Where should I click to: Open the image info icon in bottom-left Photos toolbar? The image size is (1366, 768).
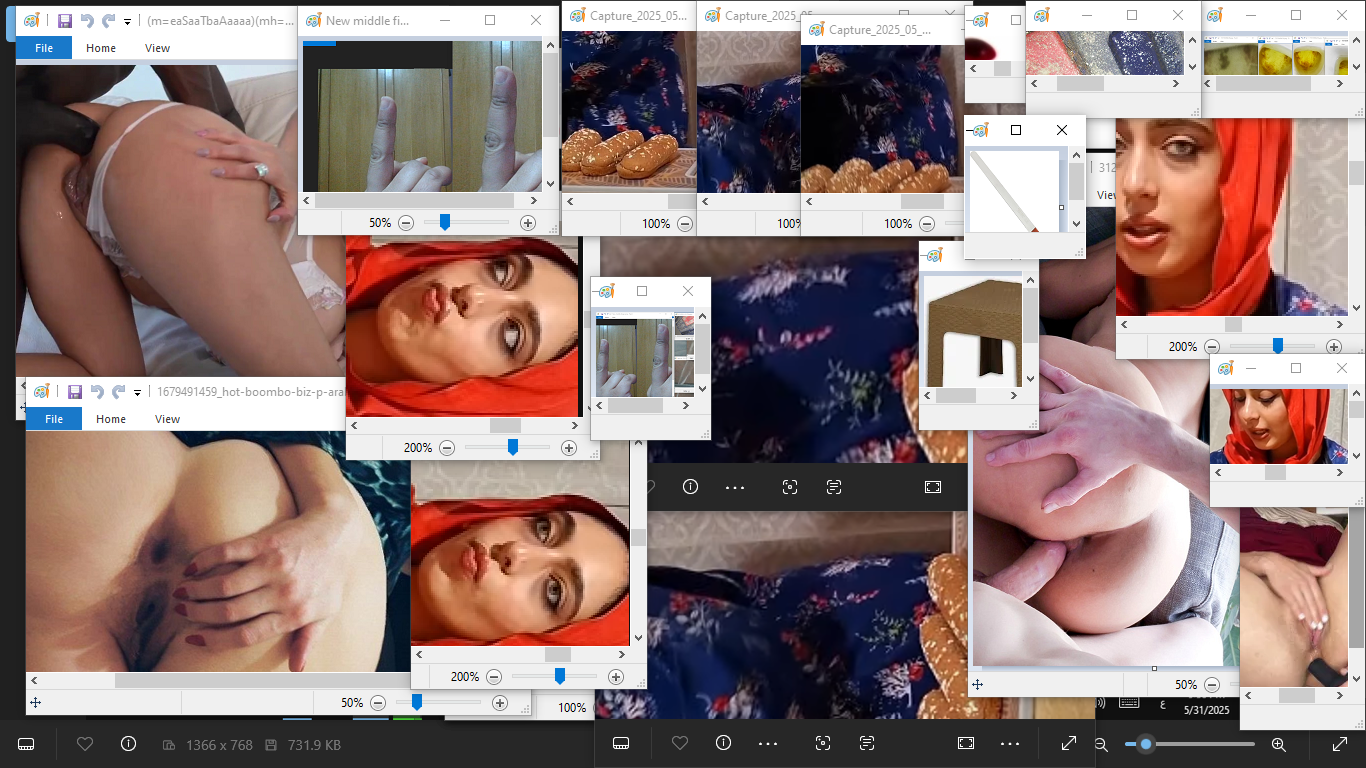[x=128, y=744]
